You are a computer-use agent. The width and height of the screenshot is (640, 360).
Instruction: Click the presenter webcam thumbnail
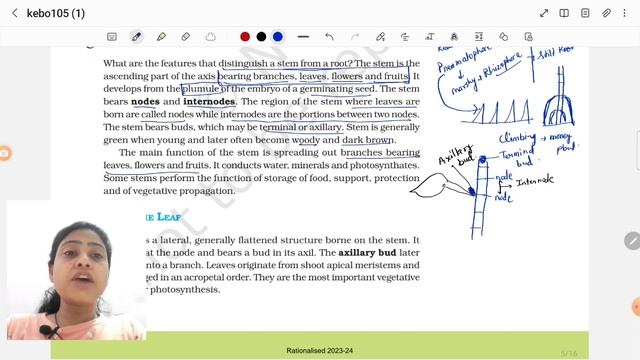click(76, 270)
